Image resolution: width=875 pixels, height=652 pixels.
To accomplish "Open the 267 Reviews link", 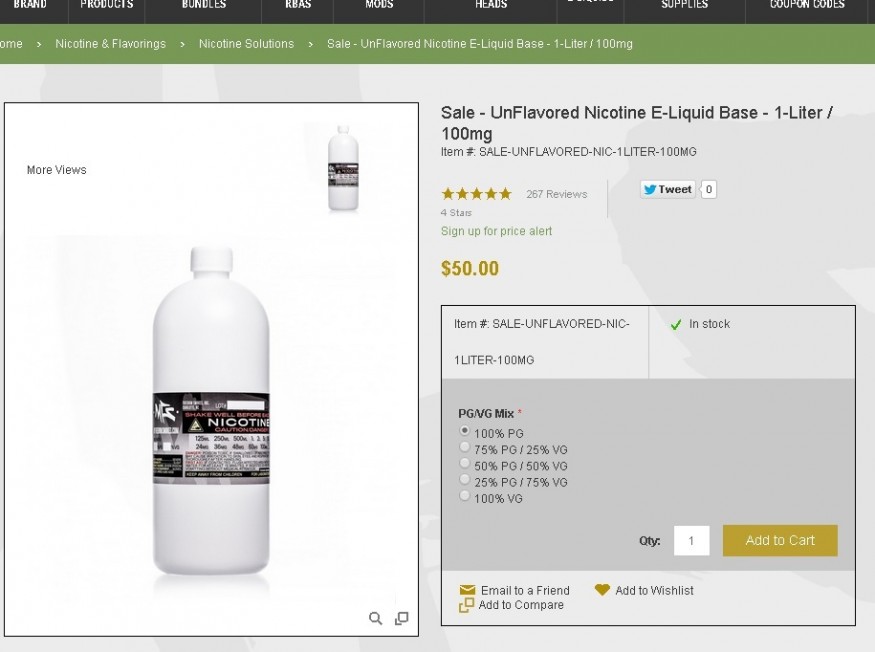I will click(556, 194).
